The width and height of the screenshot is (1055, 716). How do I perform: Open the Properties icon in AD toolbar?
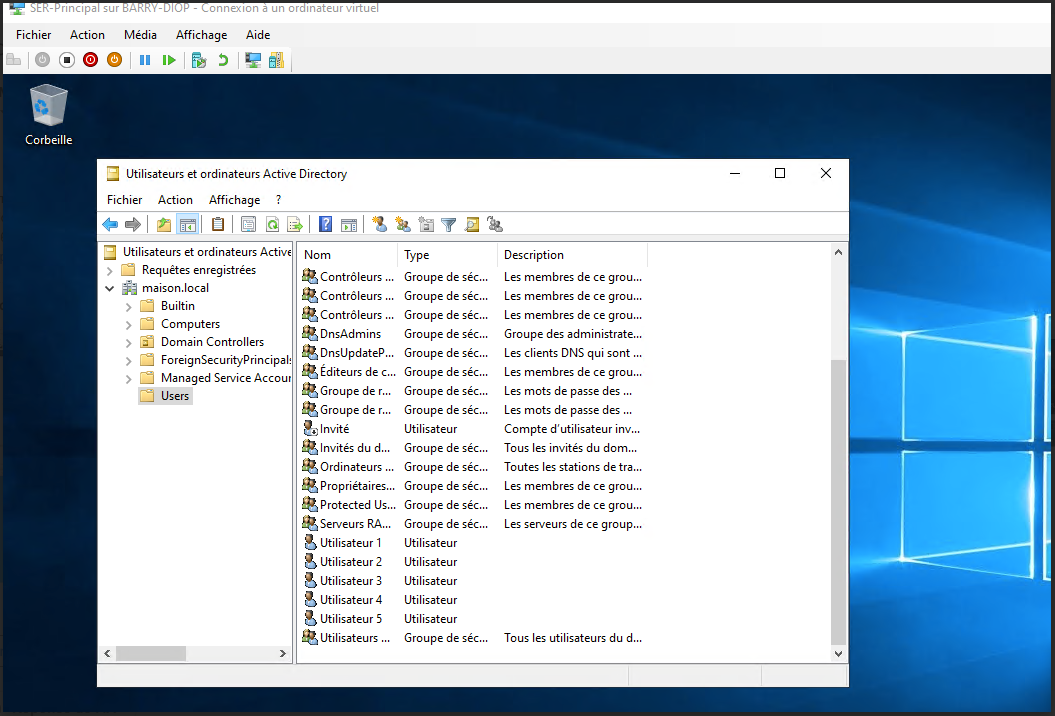pyautogui.click(x=248, y=224)
